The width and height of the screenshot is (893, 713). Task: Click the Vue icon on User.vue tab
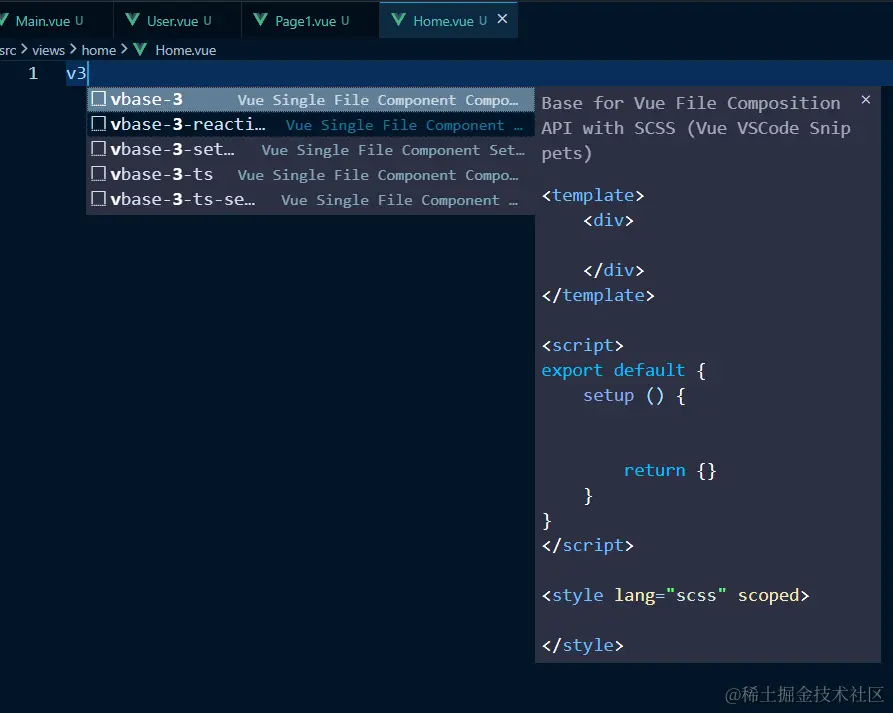point(132,21)
